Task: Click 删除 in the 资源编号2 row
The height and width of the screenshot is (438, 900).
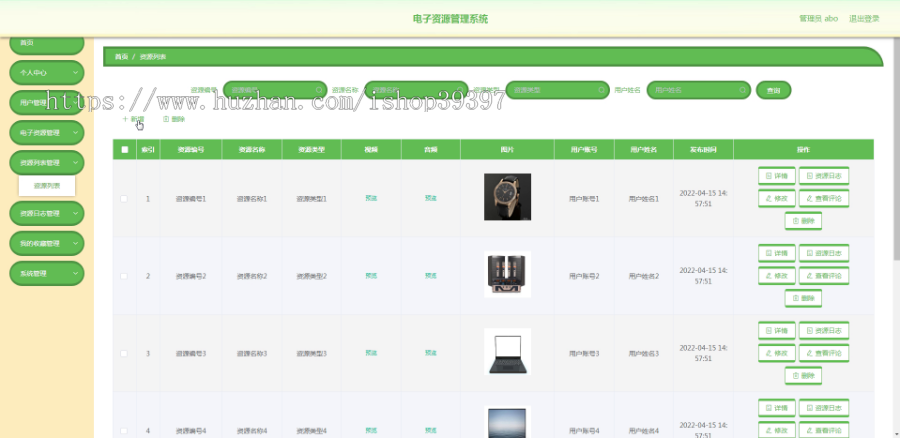Action: [803, 299]
